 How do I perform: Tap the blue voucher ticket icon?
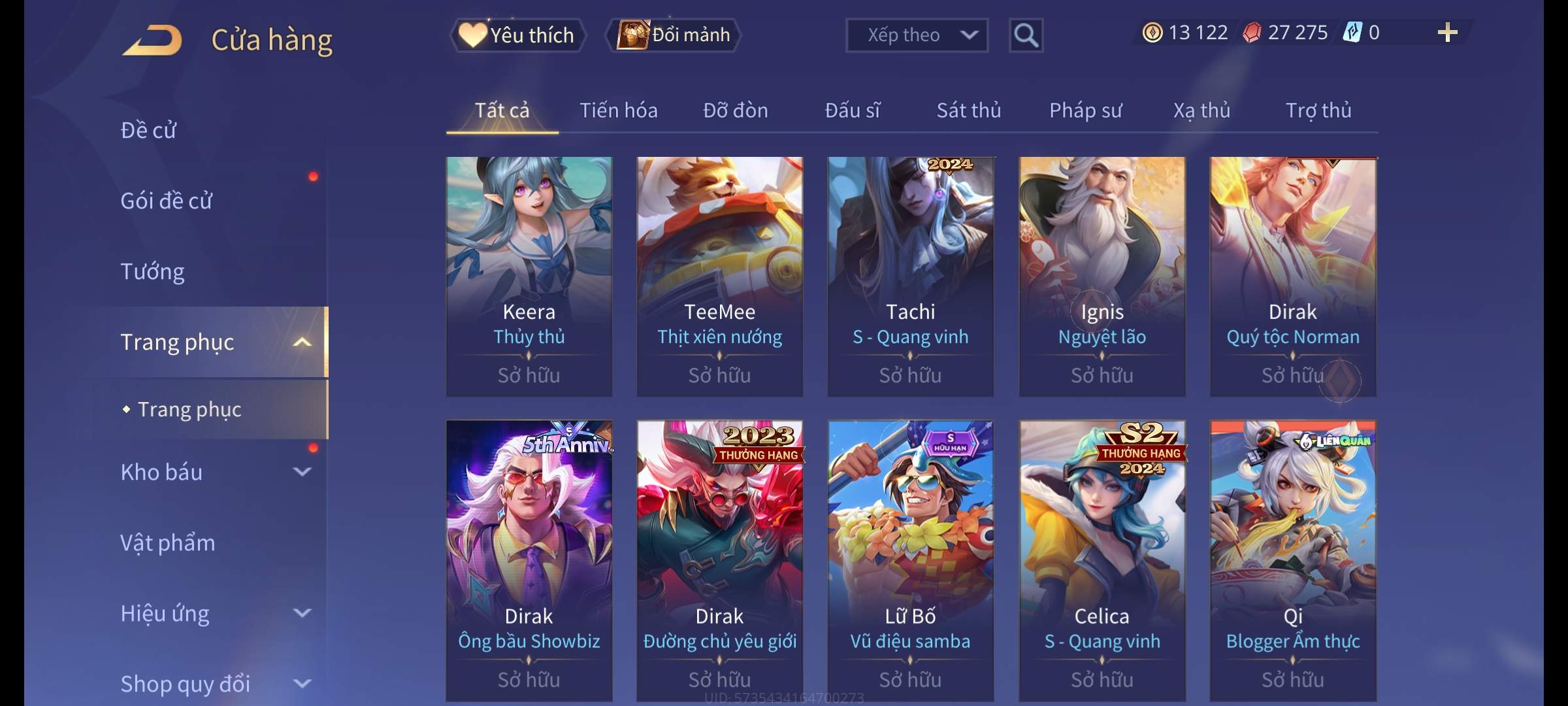pyautogui.click(x=1352, y=32)
